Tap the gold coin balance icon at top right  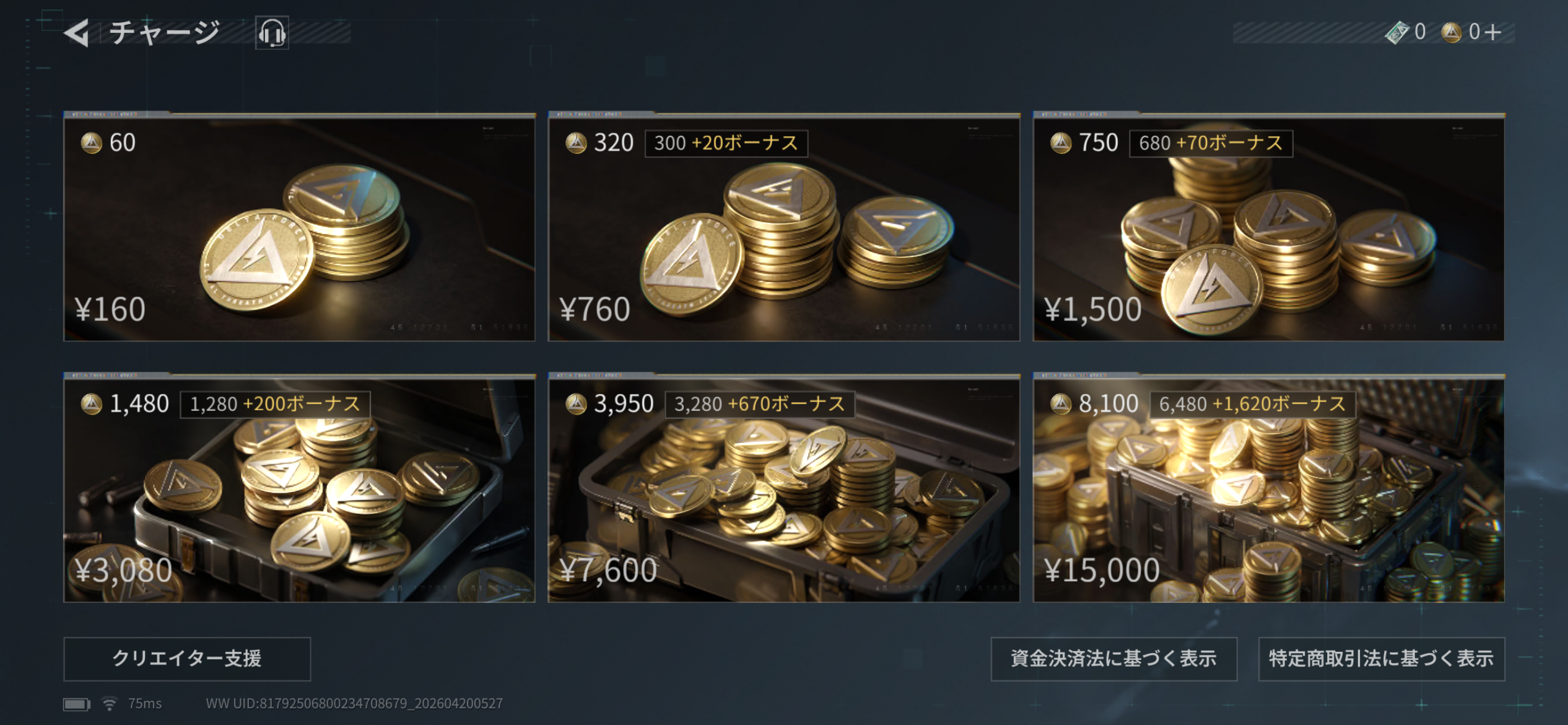click(1451, 32)
